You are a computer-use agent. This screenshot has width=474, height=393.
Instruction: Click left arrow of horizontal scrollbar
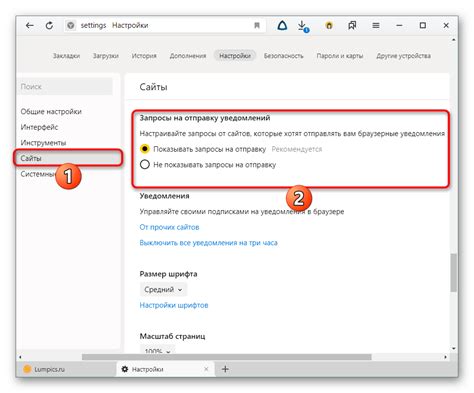[20, 357]
